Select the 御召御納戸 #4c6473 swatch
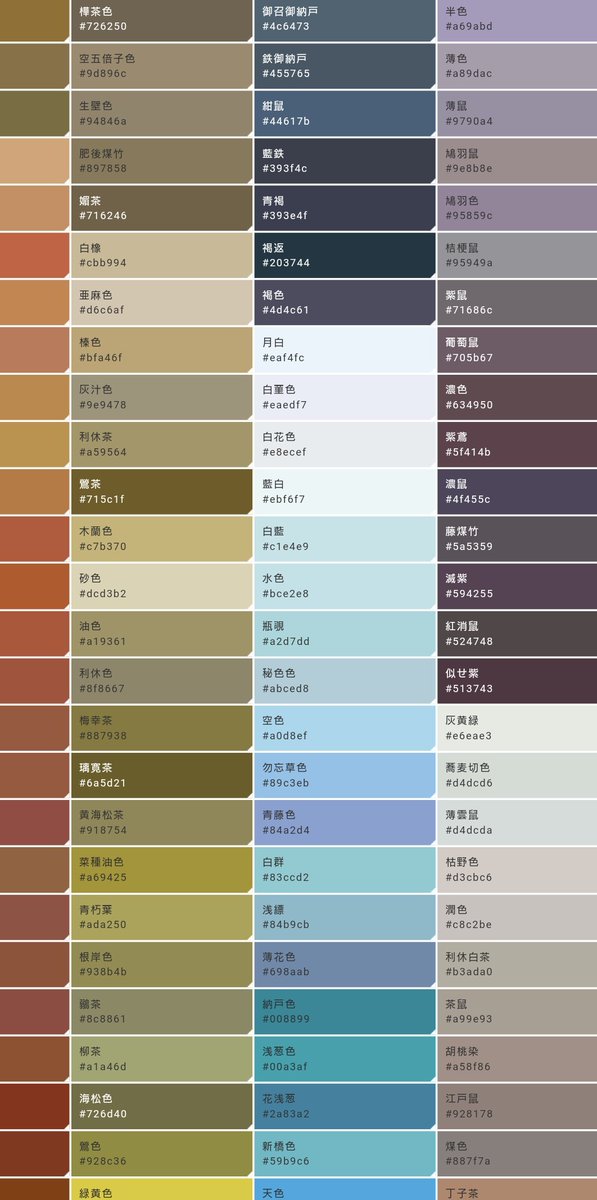The width and height of the screenshot is (597, 1200). tap(344, 20)
